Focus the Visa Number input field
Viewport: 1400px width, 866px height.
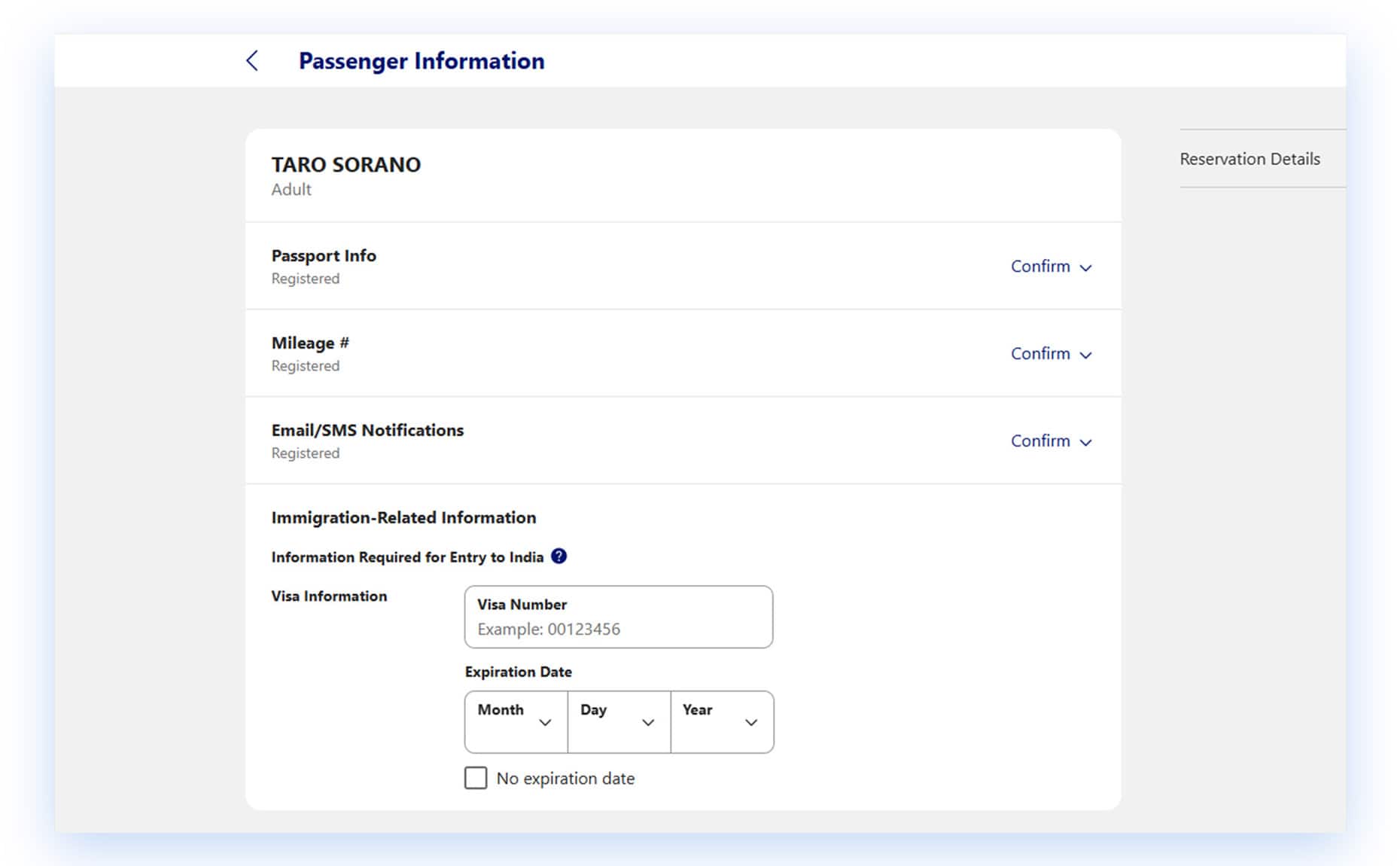(619, 628)
